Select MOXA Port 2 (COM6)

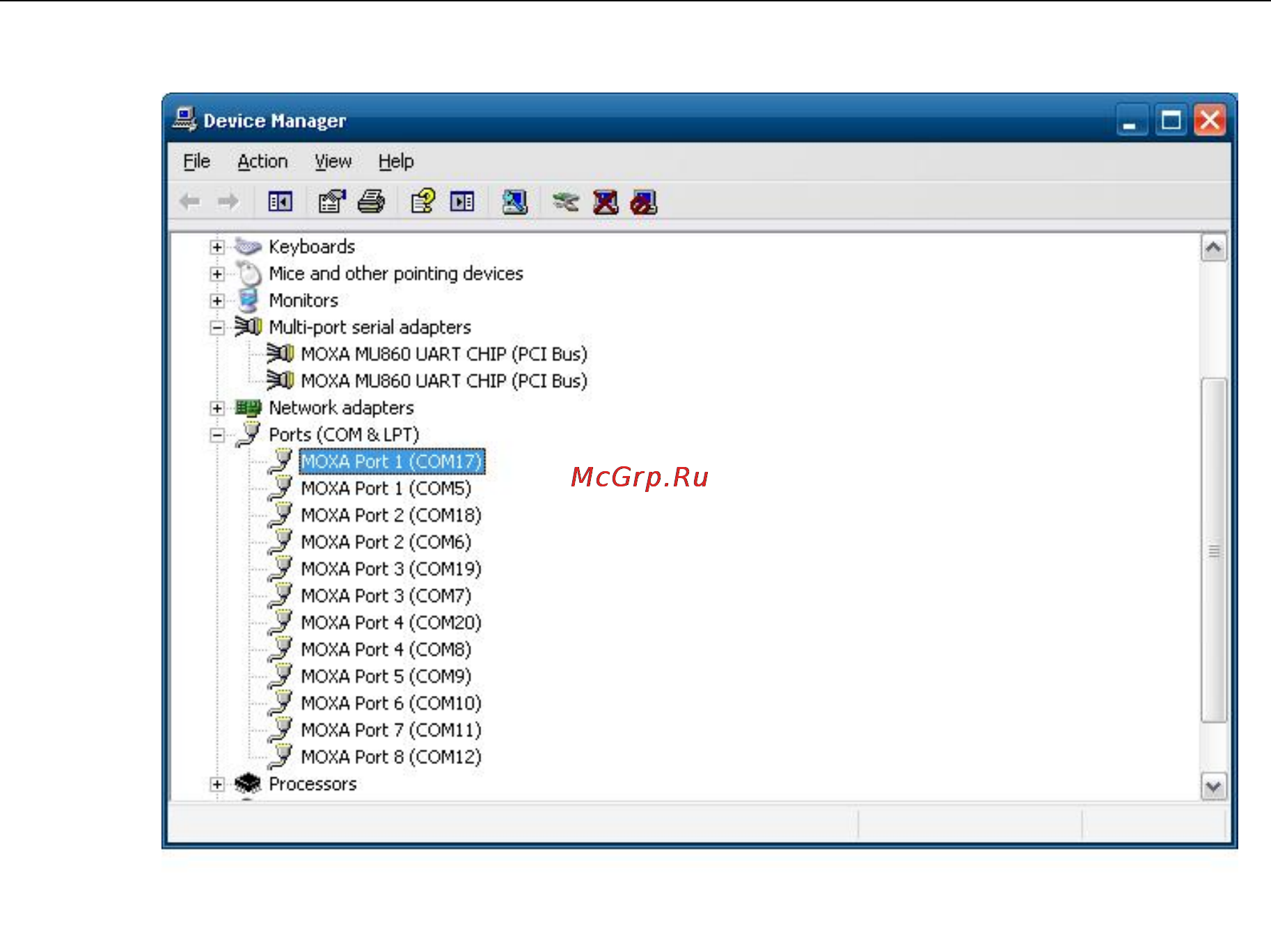point(386,542)
